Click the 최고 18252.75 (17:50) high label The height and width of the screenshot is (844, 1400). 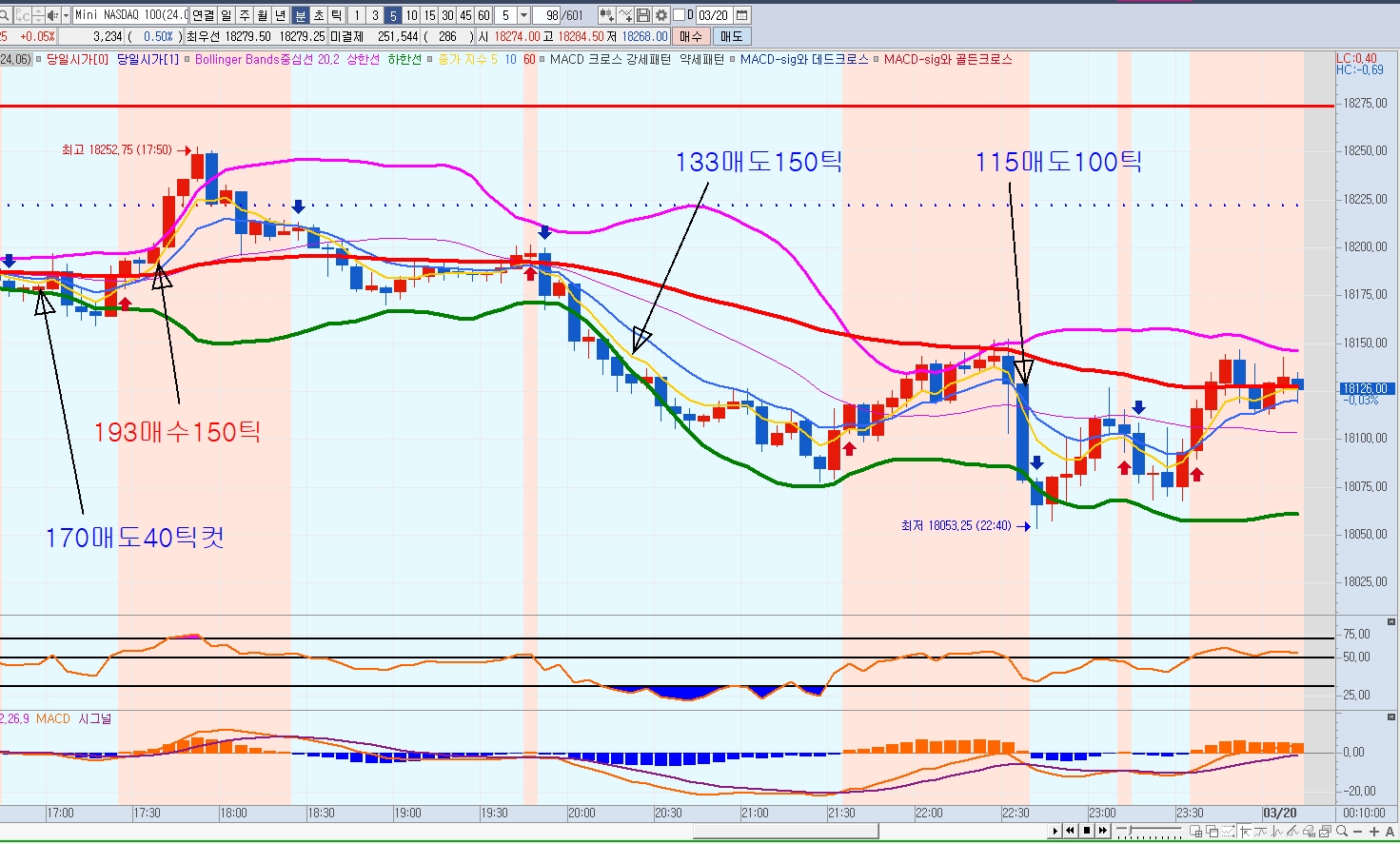116,149
